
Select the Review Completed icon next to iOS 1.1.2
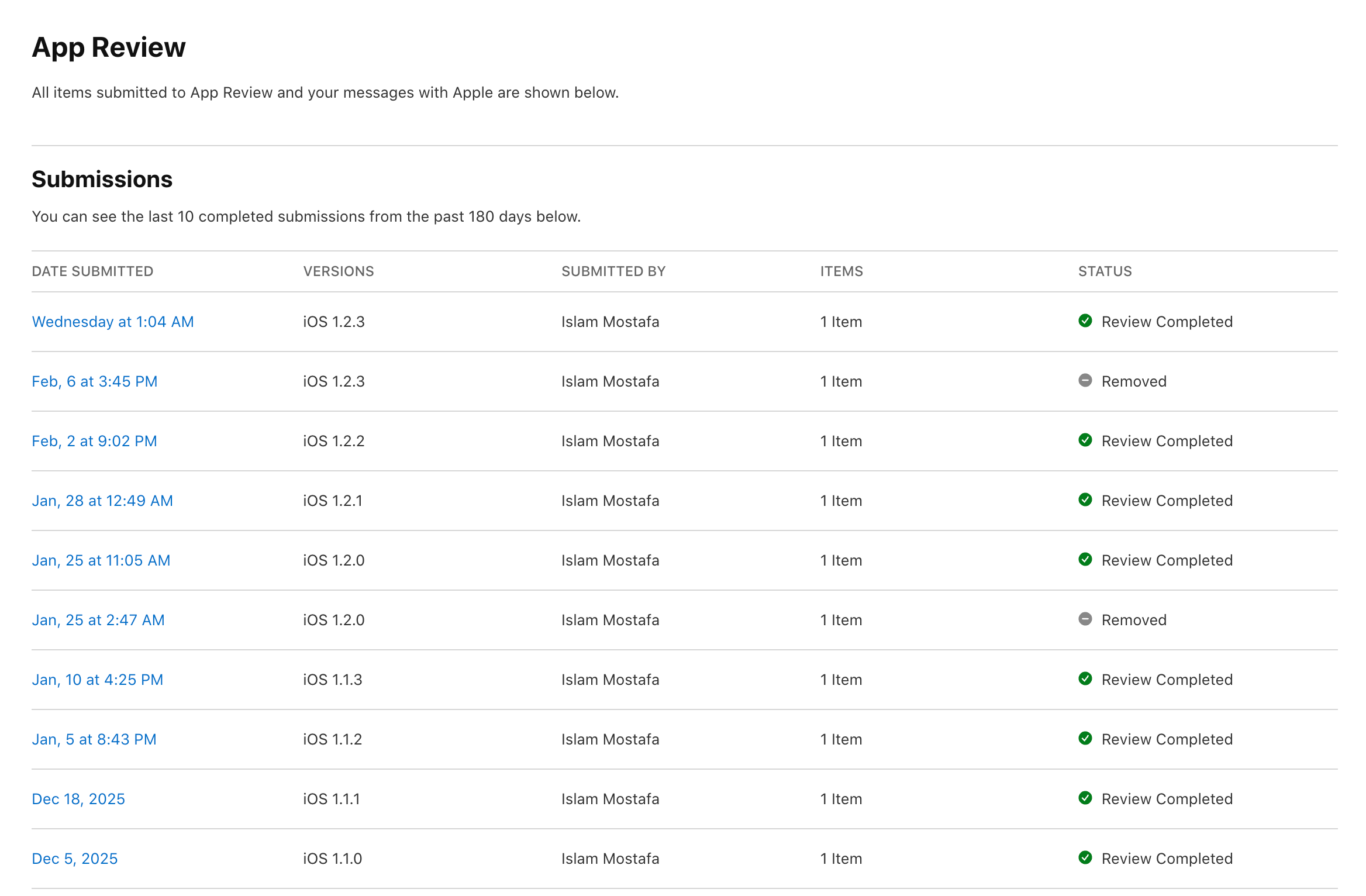pos(1086,739)
